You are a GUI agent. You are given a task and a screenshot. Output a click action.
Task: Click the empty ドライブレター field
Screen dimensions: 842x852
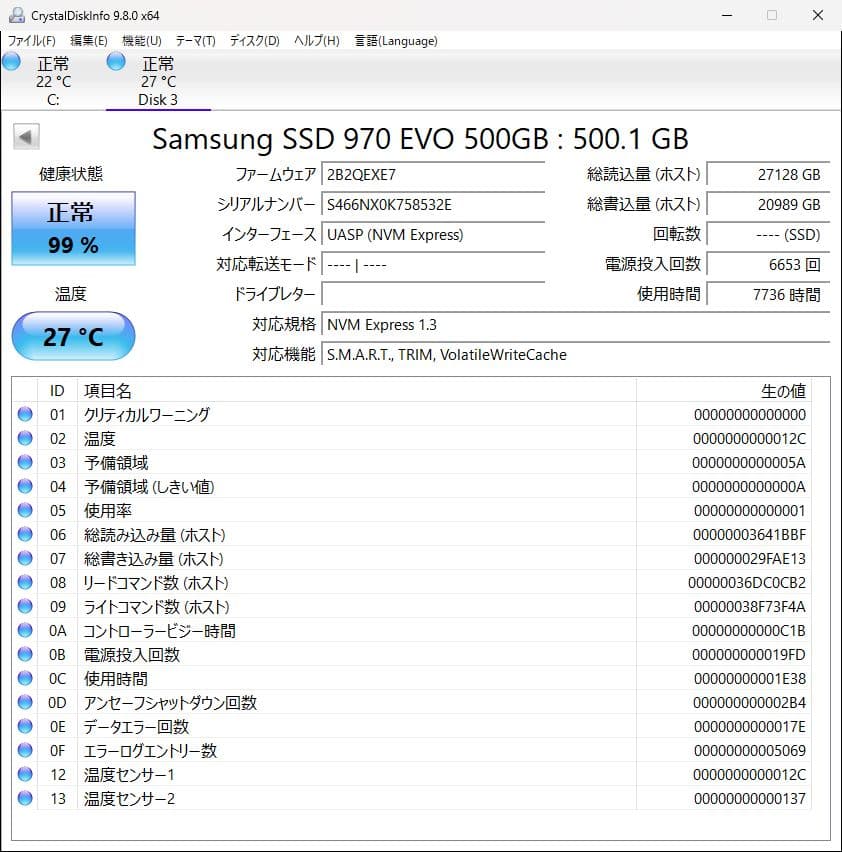tap(433, 295)
